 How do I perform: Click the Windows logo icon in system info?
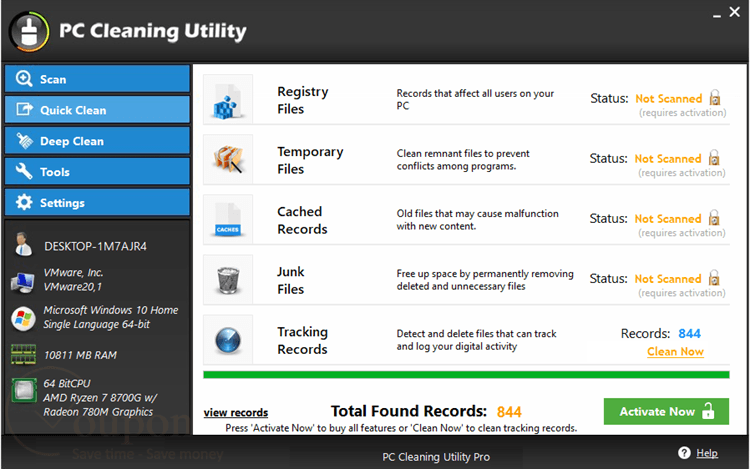pos(23,318)
